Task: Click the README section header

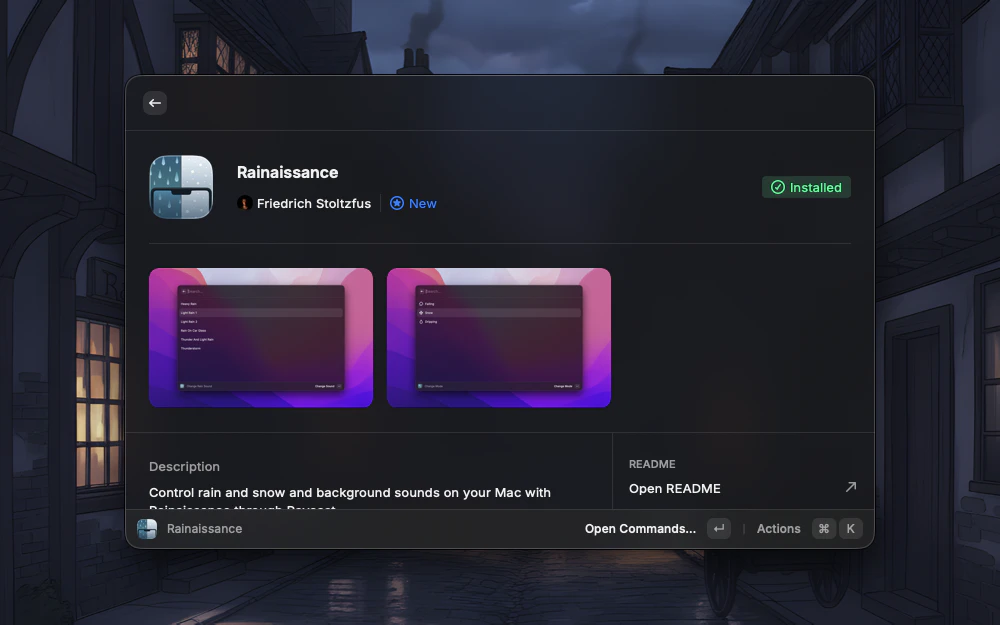Action: (x=652, y=463)
